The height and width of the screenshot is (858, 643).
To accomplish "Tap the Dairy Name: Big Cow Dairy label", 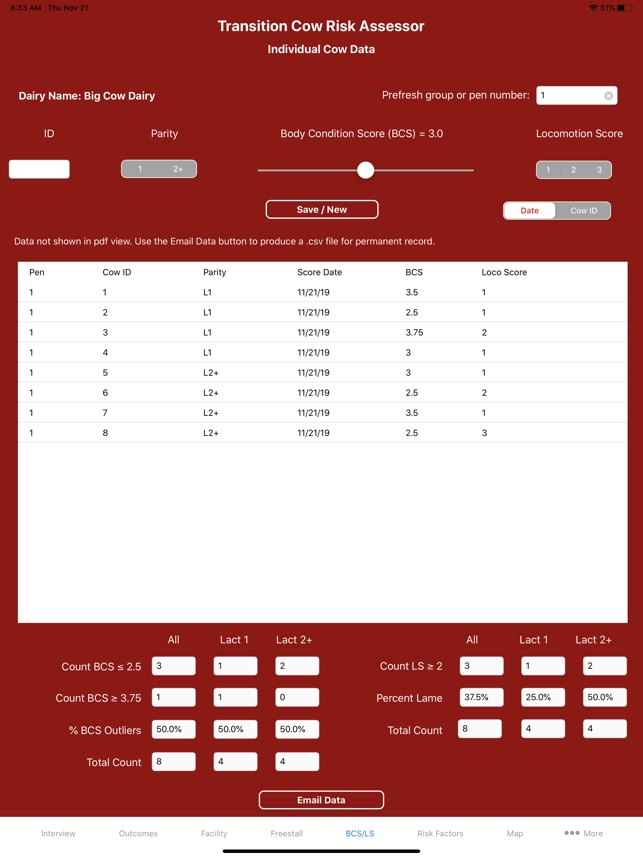I will point(86,96).
